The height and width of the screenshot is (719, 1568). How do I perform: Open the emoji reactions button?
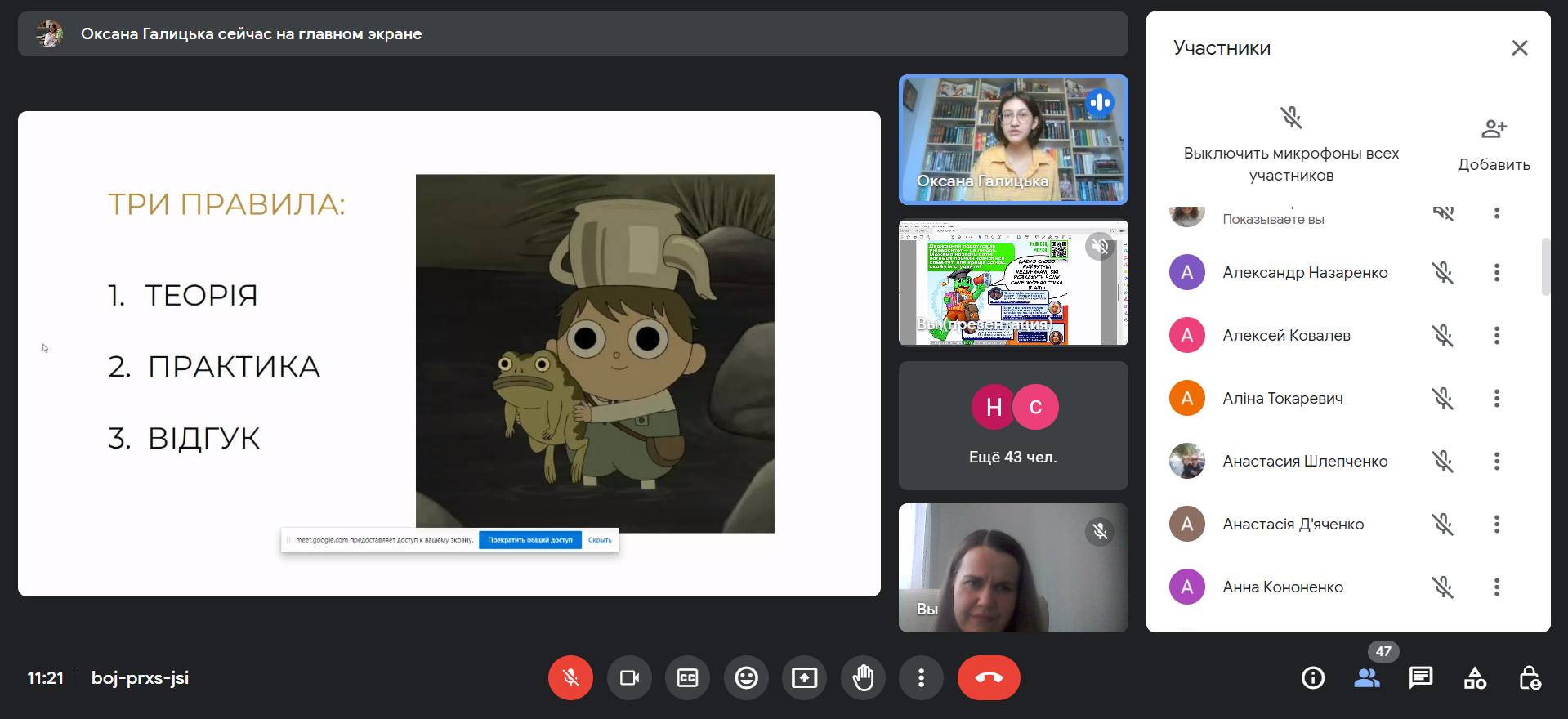(746, 677)
